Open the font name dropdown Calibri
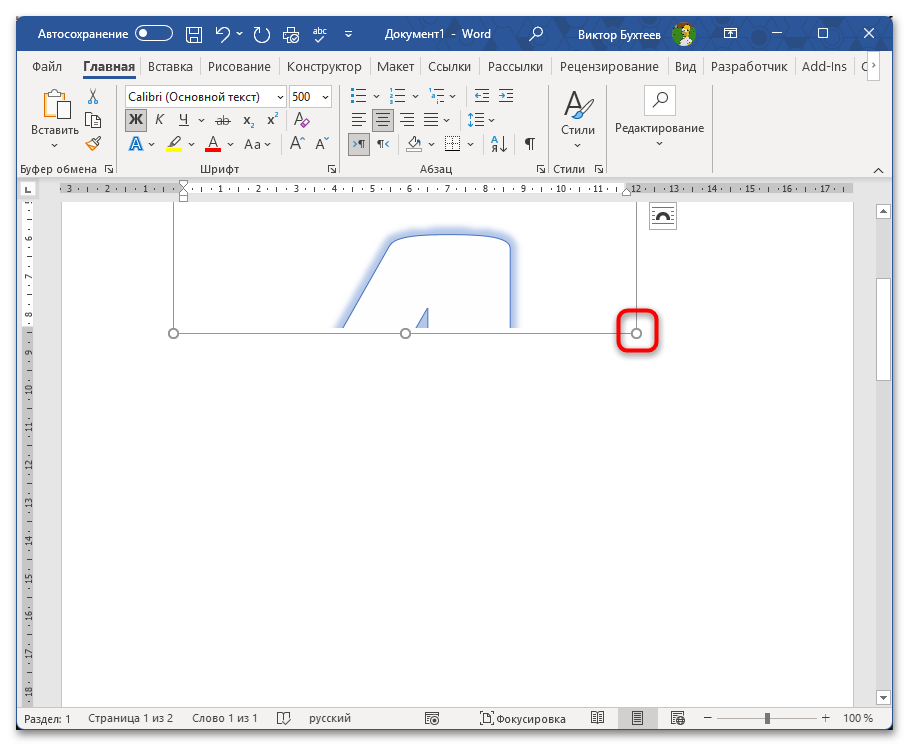This screenshot has height=746, width=909. 279,97
